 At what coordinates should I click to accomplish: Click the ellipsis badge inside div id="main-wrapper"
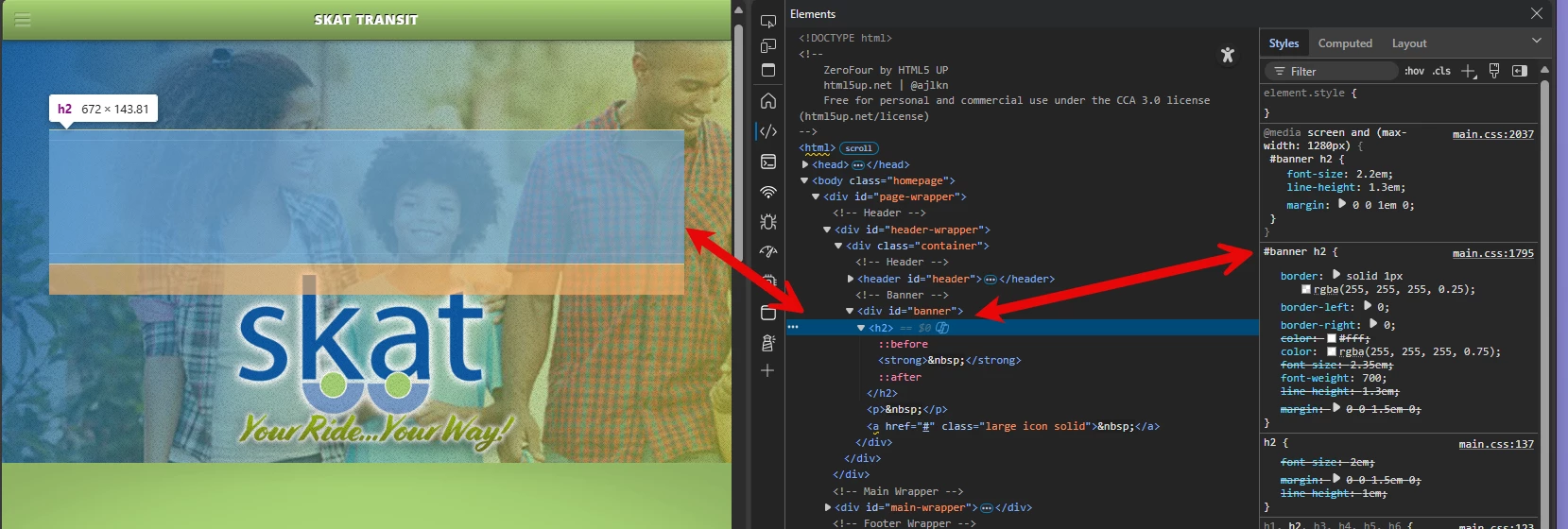[986, 508]
